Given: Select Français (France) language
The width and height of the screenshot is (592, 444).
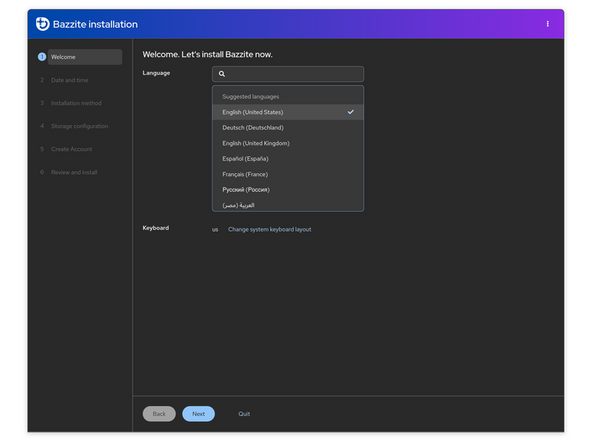Looking at the screenshot, I should pos(288,174).
